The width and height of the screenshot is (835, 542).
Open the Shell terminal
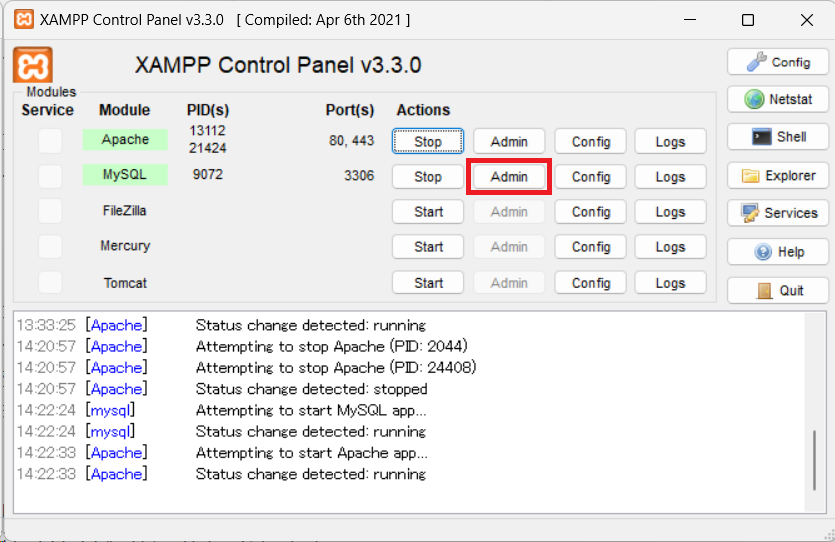tap(777, 137)
